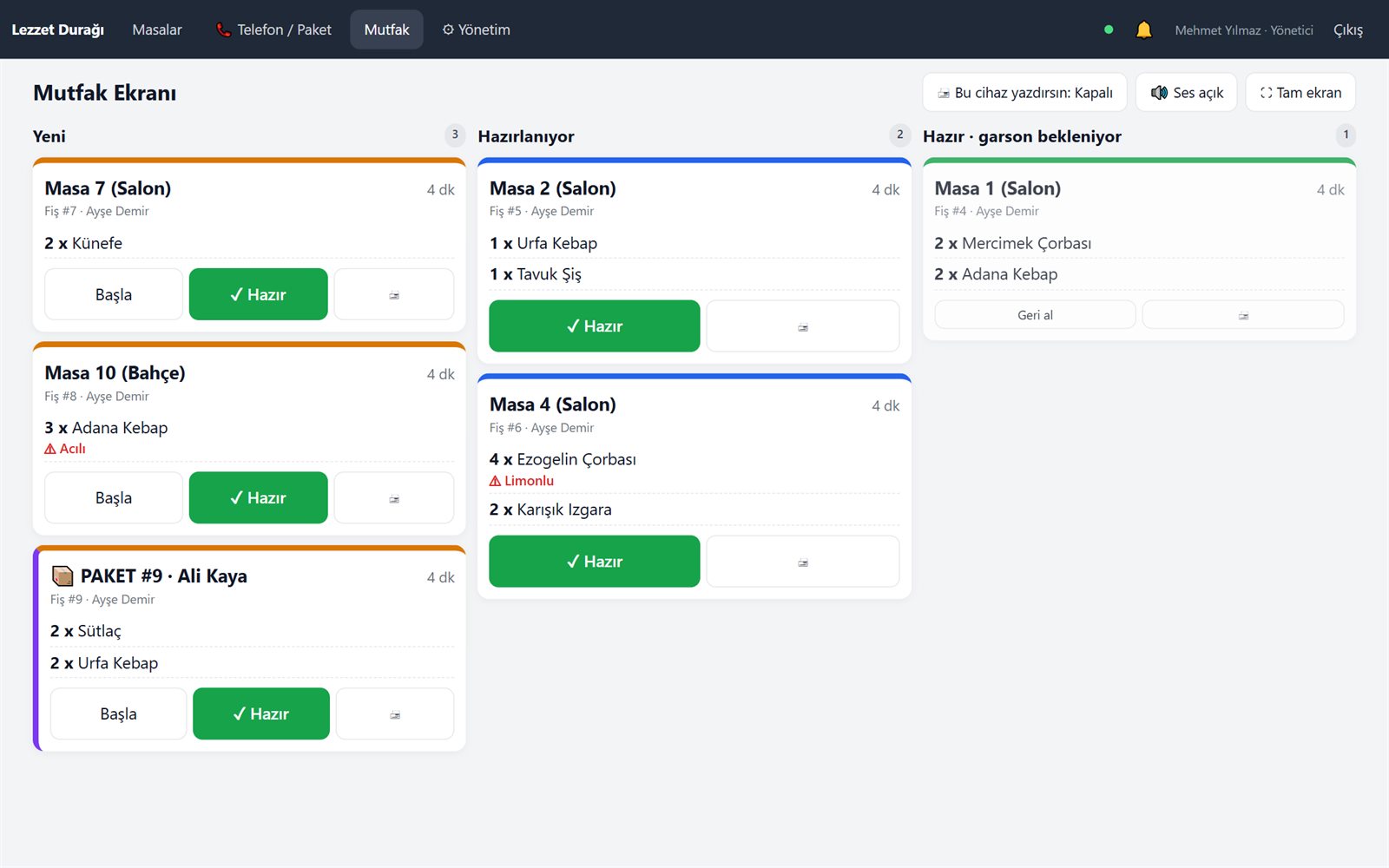This screenshot has height=868, width=1389.
Task: Click the Lezzet Durağı brand logo
Action: click(x=57, y=30)
